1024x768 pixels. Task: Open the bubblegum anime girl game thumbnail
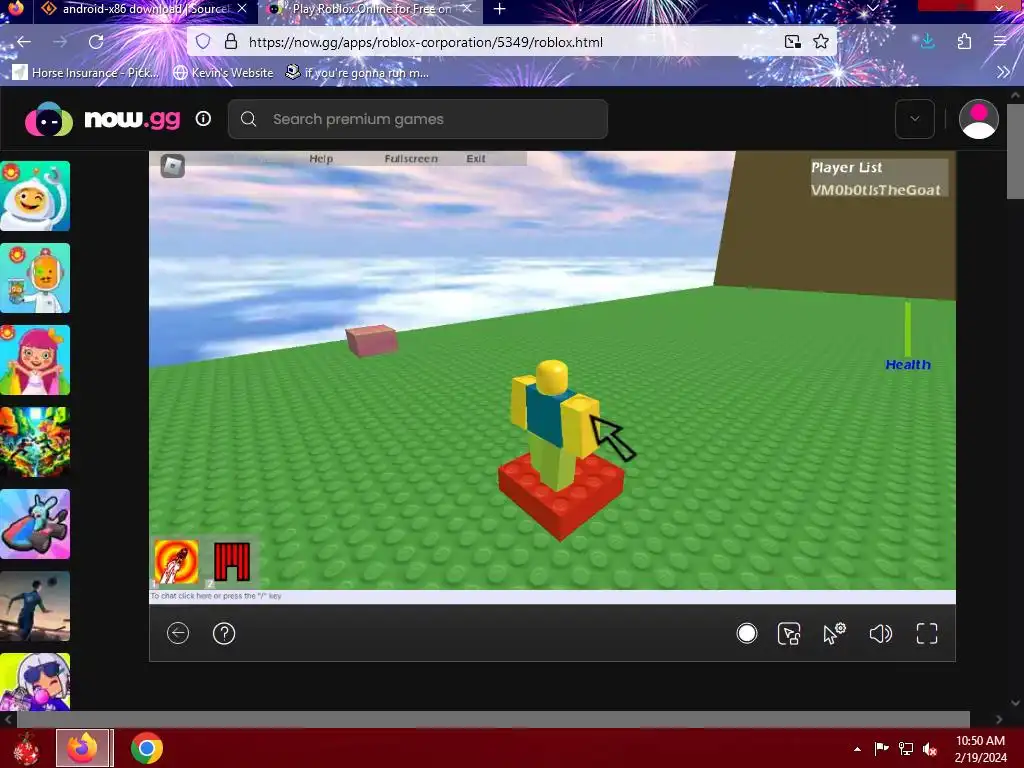tap(35, 682)
